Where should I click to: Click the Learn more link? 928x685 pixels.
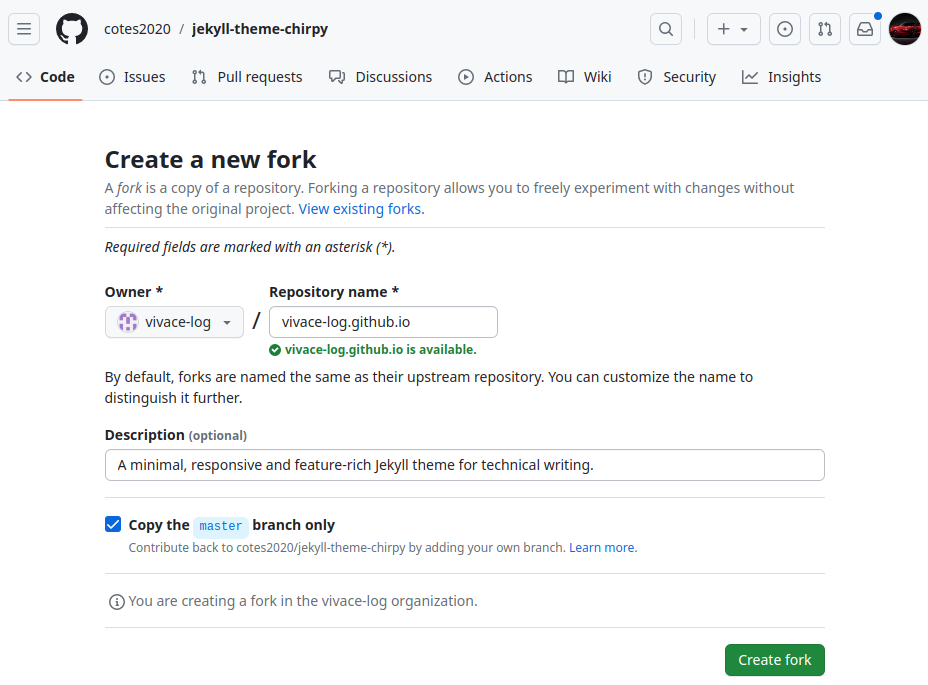(x=603, y=548)
